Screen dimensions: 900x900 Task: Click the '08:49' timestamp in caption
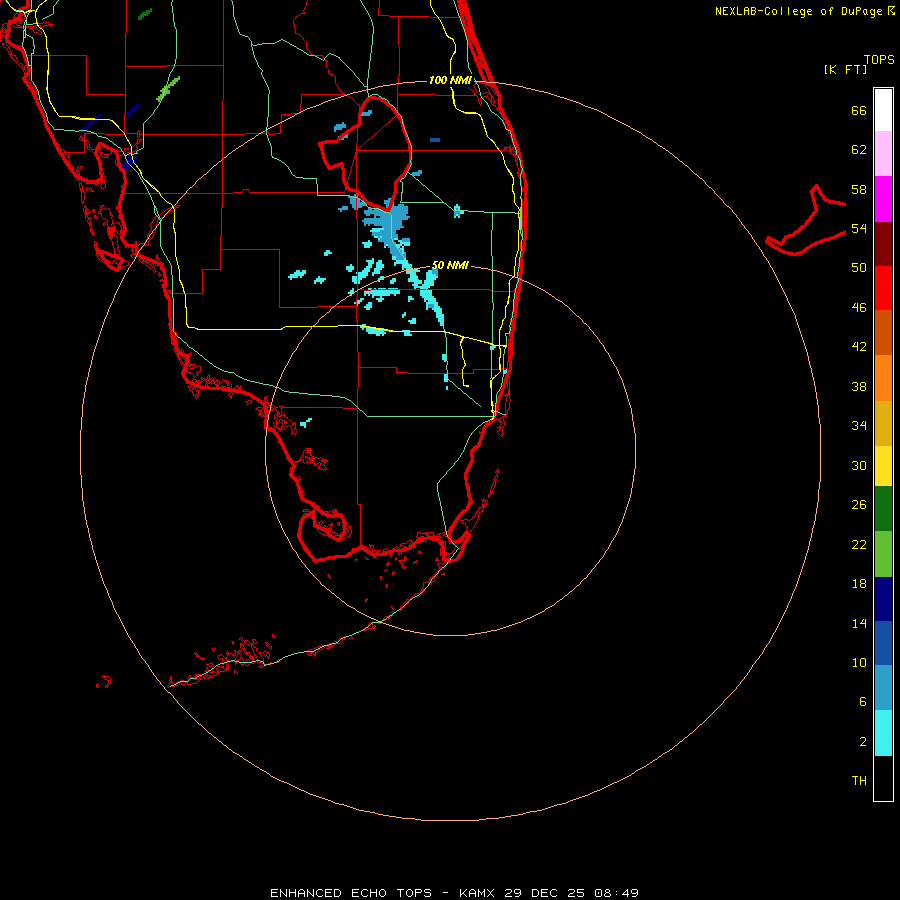[x=616, y=893]
